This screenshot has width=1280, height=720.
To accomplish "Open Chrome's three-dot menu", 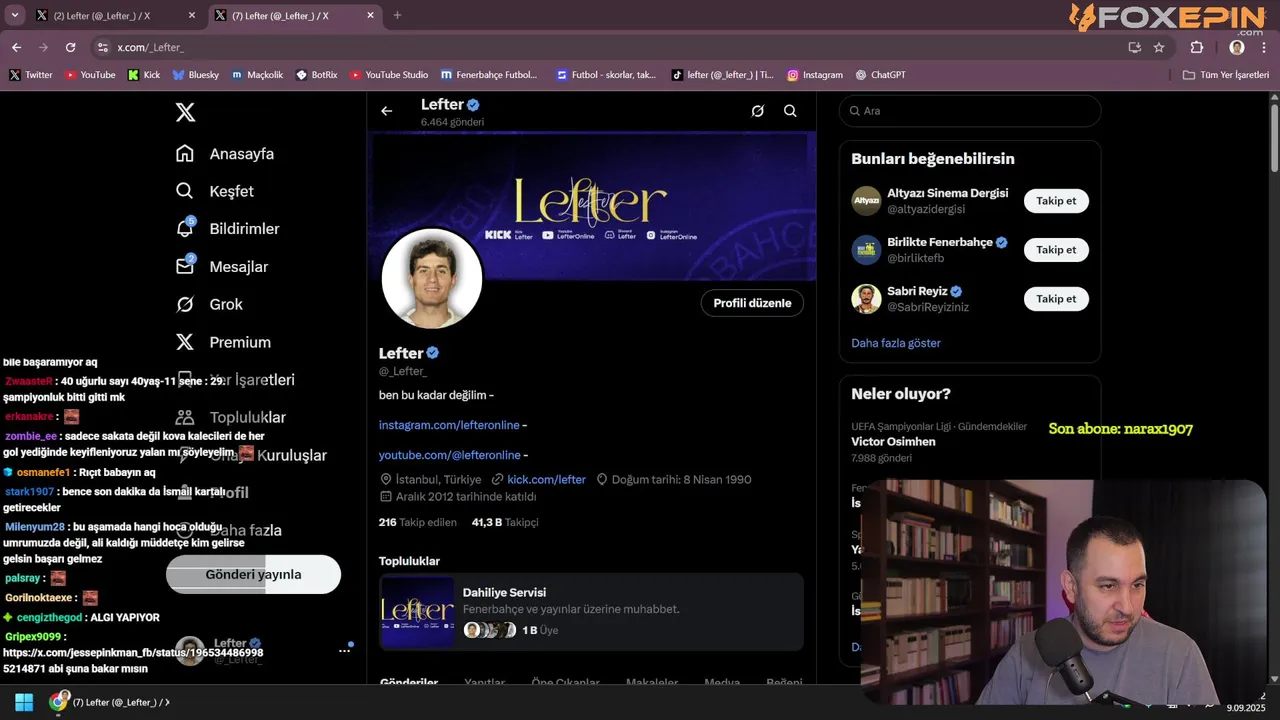I will 1265,47.
